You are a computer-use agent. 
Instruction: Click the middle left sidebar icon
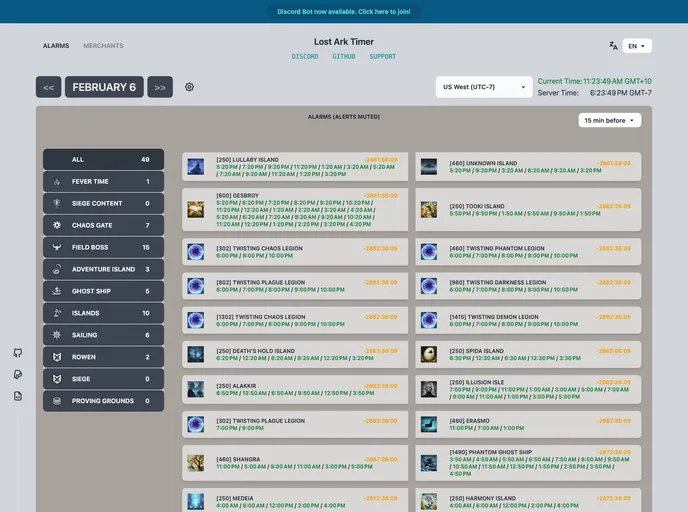[x=18, y=374]
